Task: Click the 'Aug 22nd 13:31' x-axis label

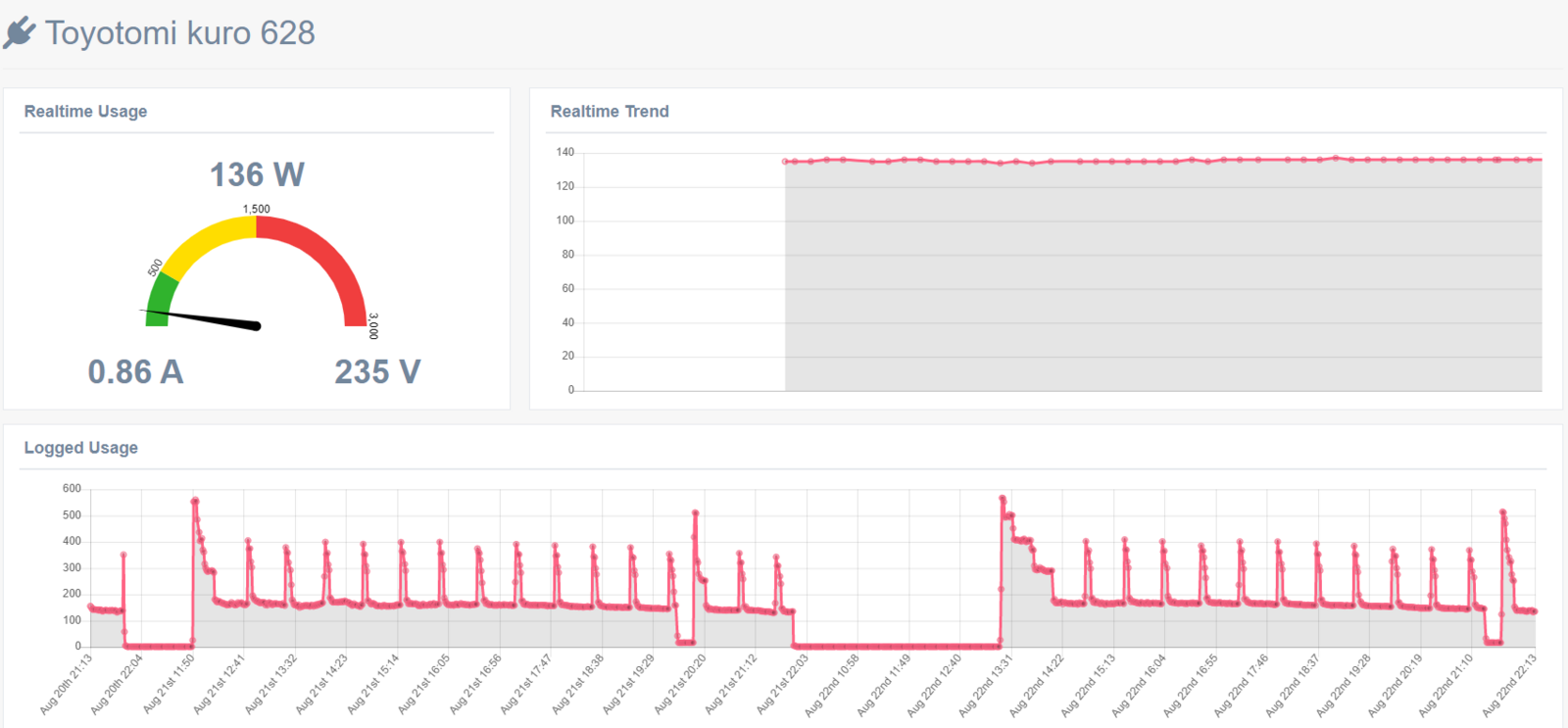Action: 987,684
